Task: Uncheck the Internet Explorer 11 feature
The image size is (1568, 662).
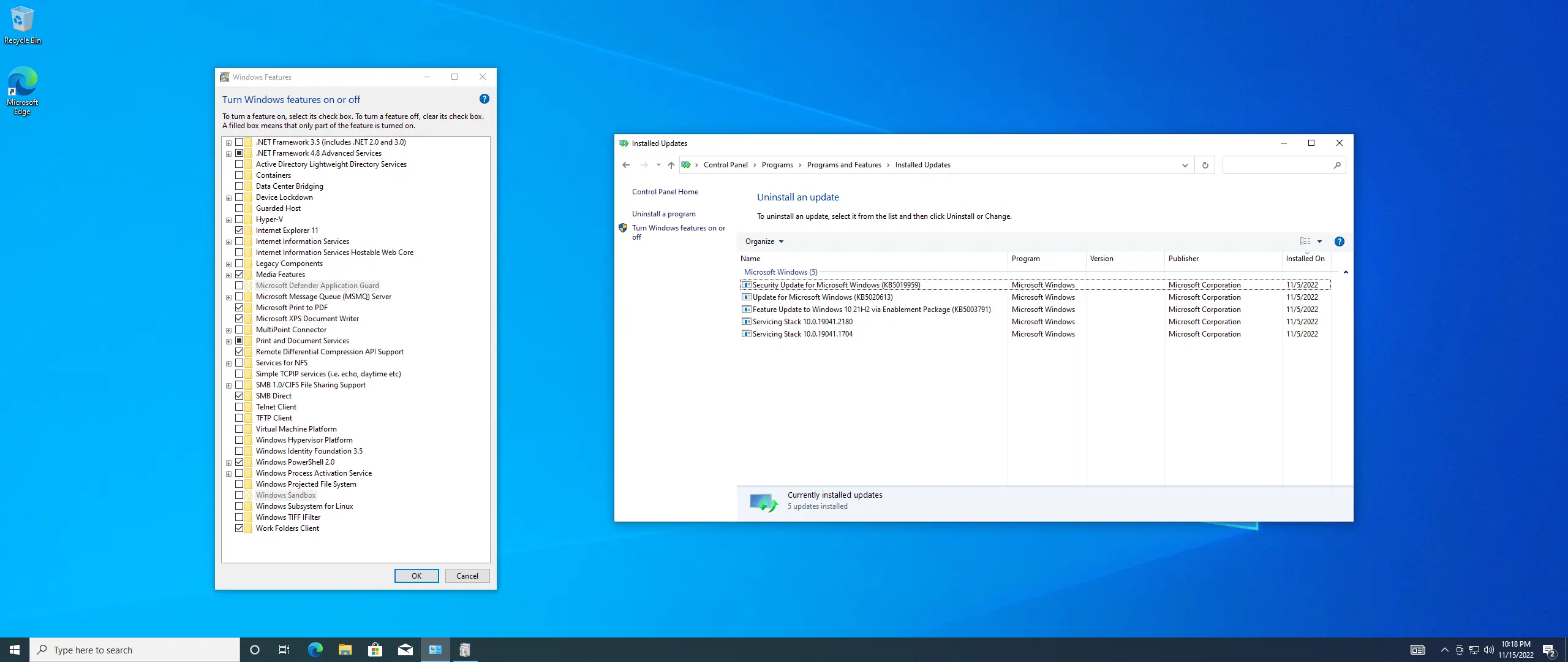Action: 239,230
